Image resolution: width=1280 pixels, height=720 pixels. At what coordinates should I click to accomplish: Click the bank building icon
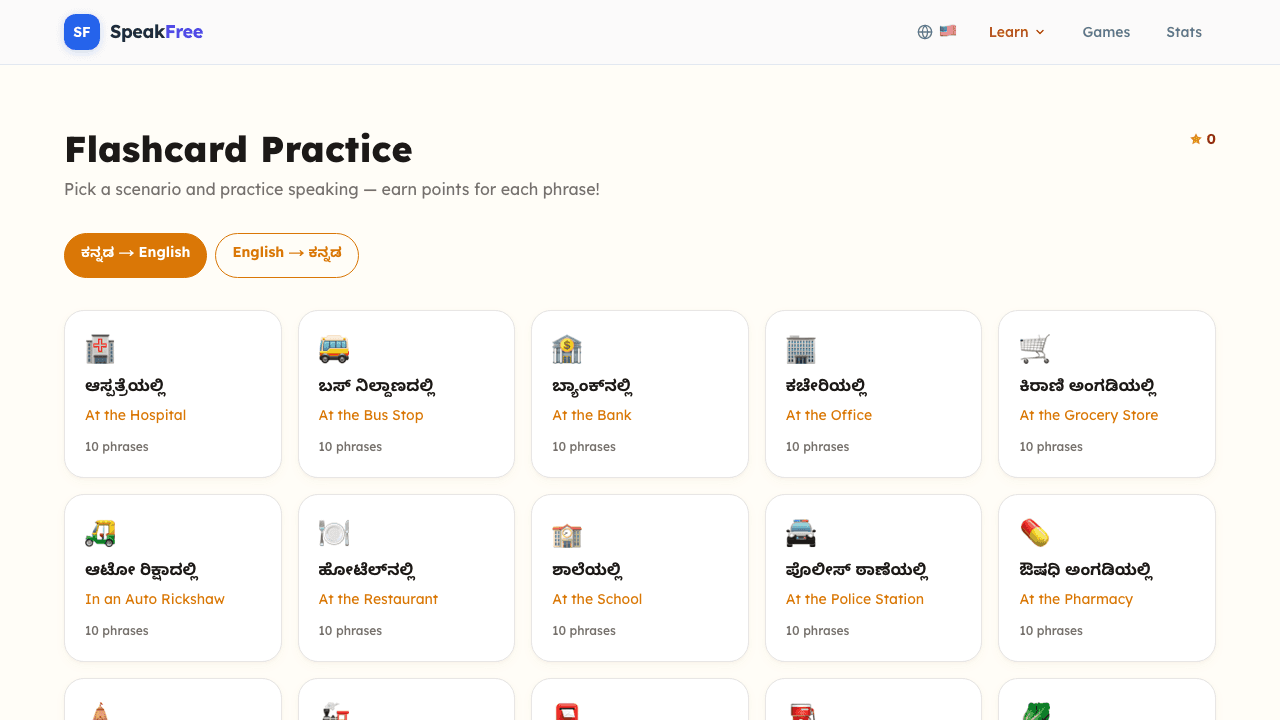coord(568,349)
